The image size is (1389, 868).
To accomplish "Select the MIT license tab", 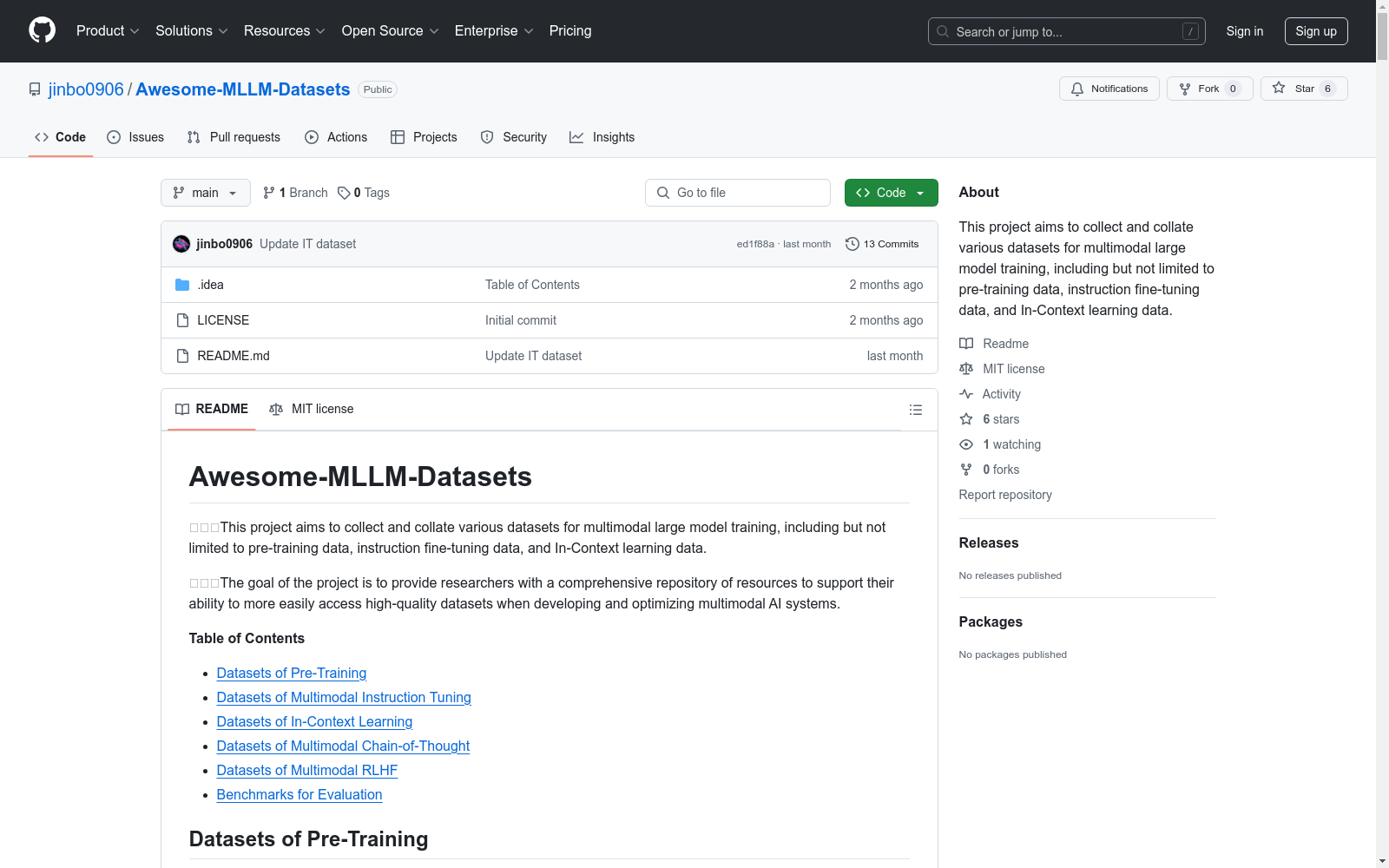I will click(312, 409).
